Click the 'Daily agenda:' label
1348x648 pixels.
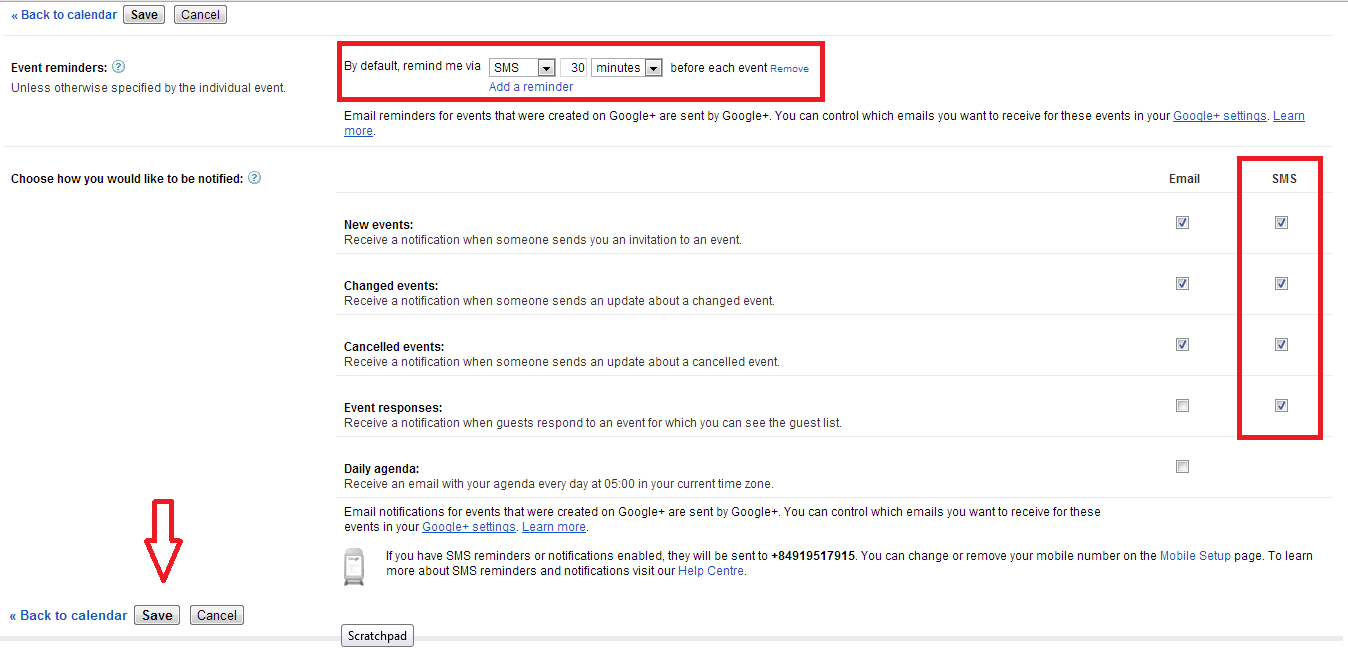[381, 469]
